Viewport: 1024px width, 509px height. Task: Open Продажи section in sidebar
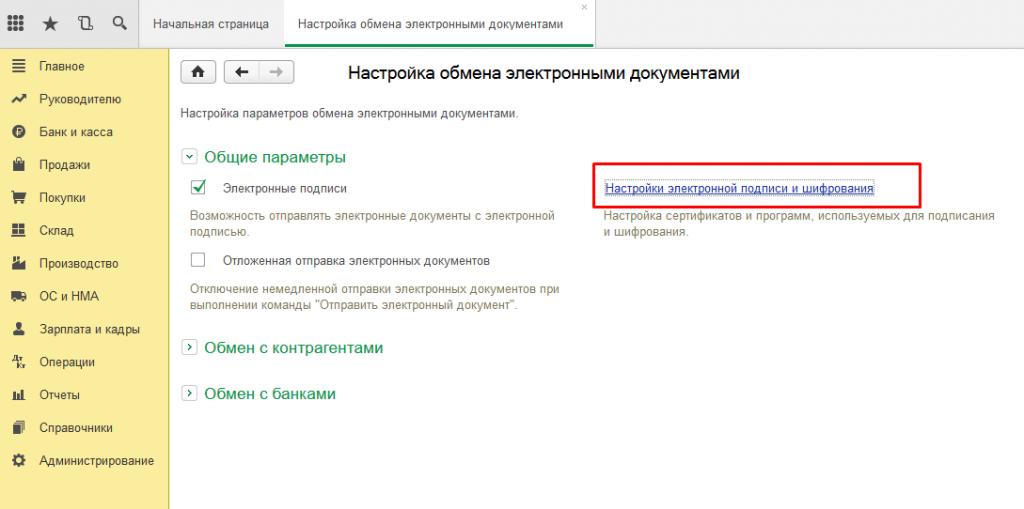click(x=64, y=165)
